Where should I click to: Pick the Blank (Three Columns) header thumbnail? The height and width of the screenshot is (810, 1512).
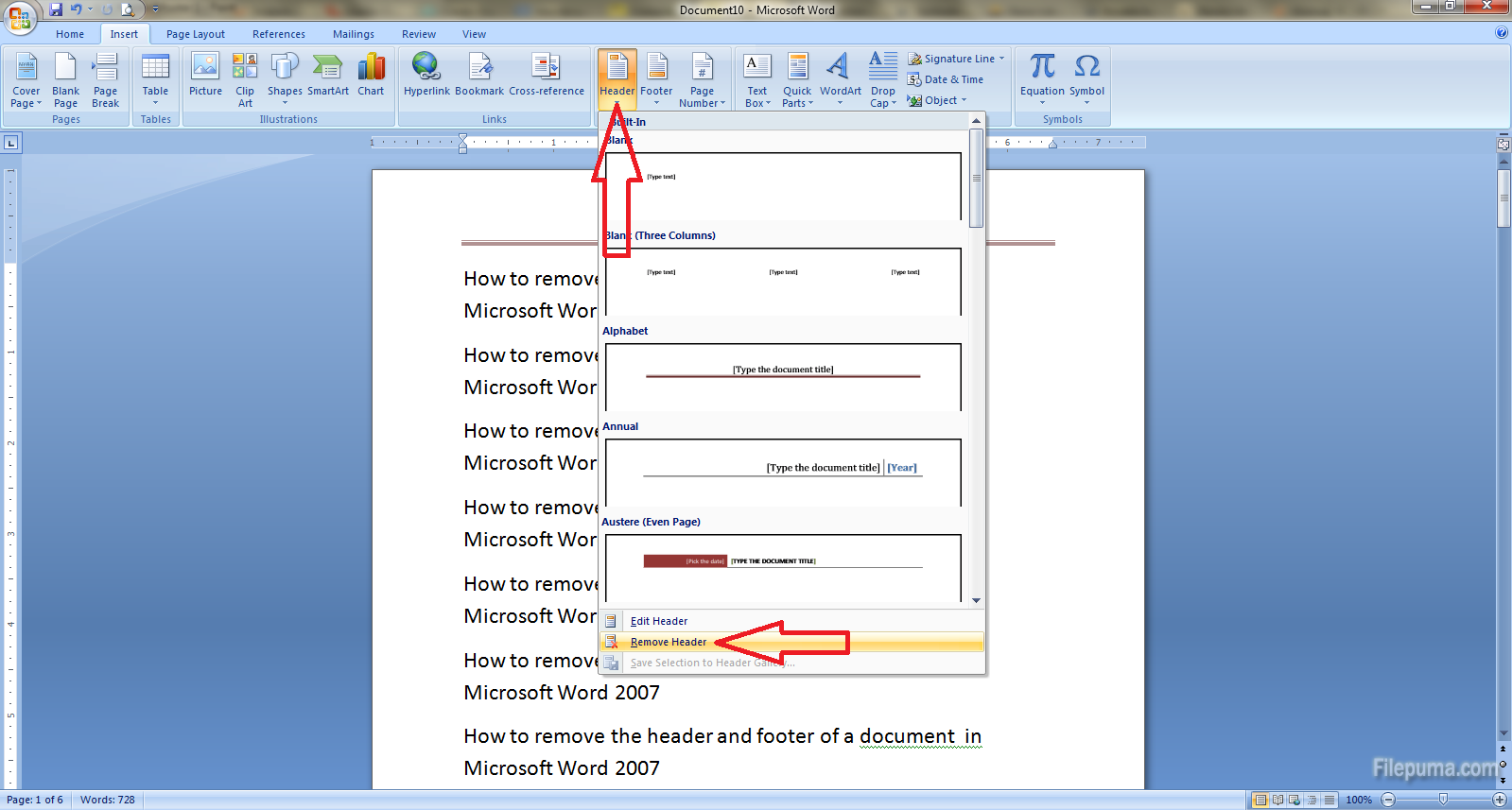(x=783, y=282)
